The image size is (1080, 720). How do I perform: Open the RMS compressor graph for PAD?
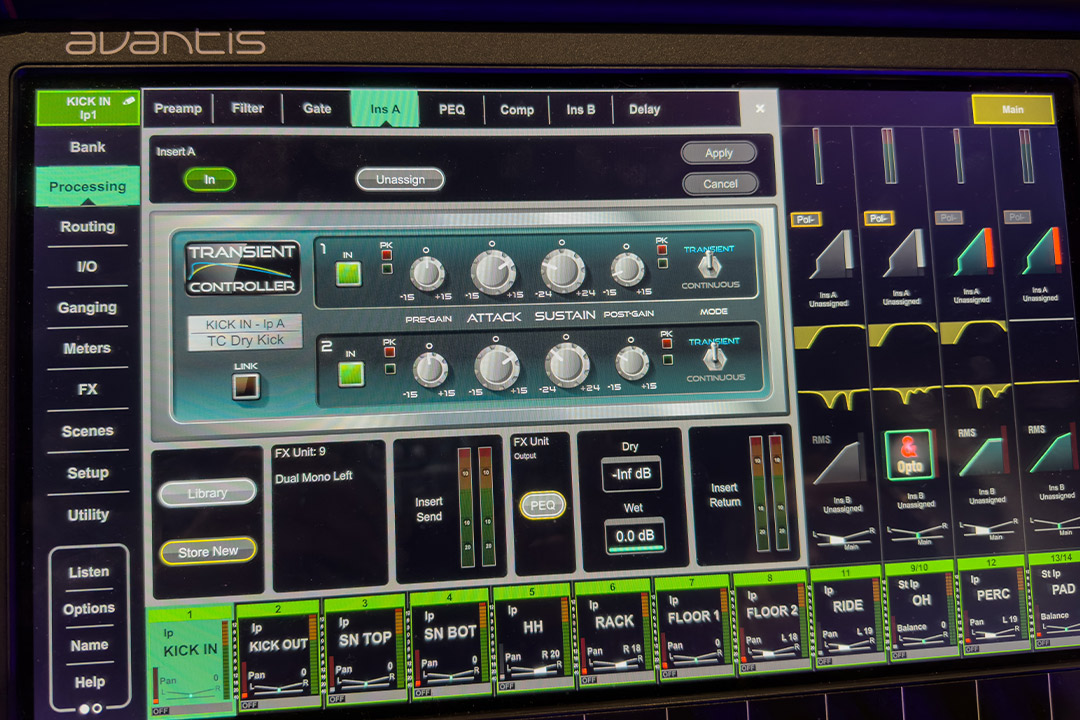click(1051, 449)
